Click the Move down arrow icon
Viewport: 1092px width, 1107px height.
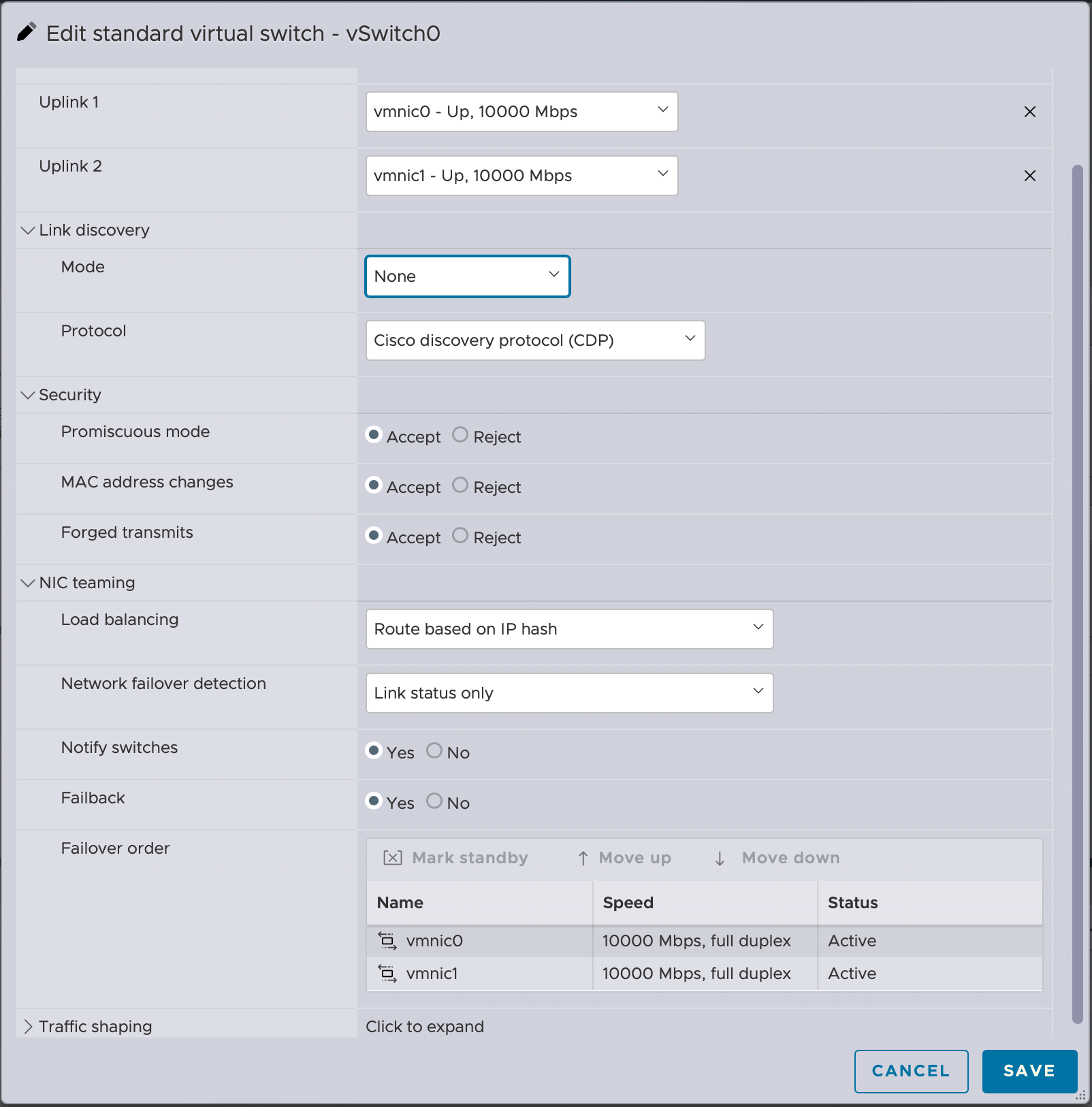click(x=719, y=858)
